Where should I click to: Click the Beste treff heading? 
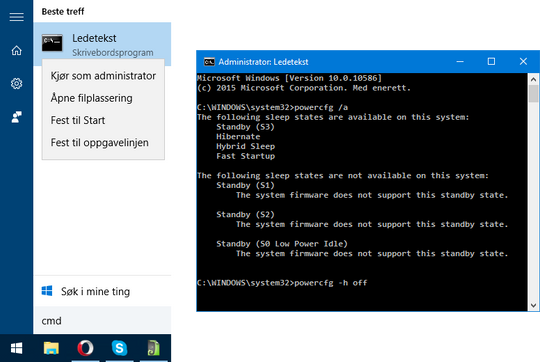click(x=63, y=11)
